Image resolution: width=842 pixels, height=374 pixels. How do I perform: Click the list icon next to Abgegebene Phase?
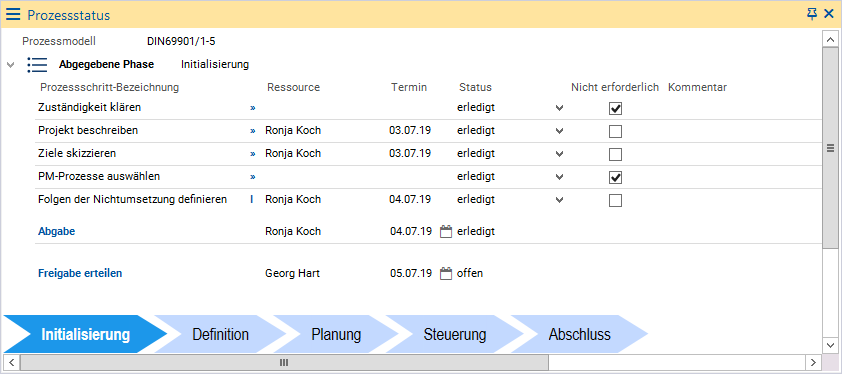click(x=38, y=64)
